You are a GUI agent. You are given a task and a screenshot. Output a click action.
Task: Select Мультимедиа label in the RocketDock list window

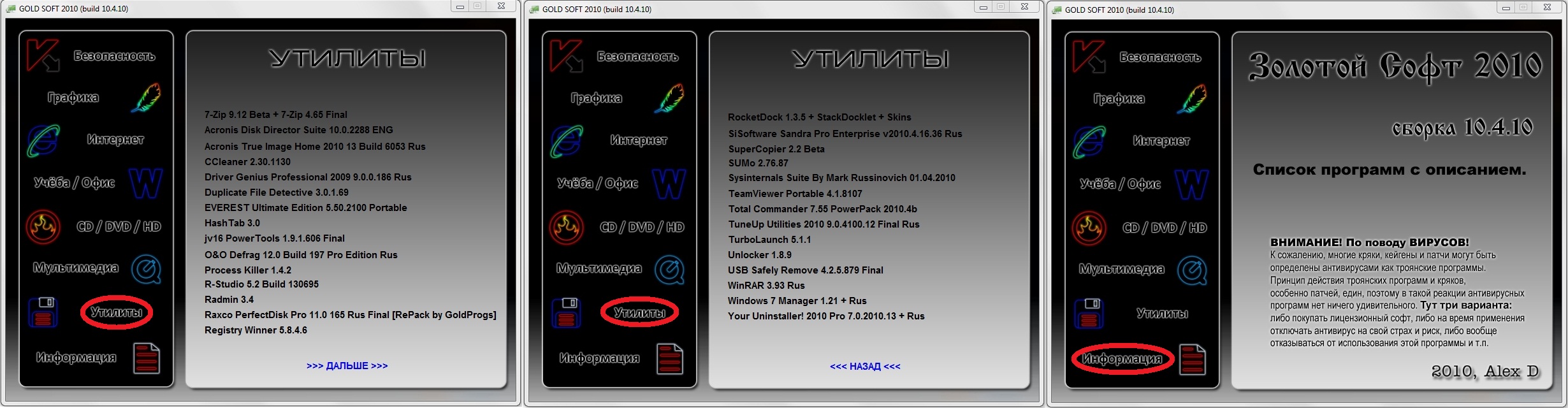point(599,268)
